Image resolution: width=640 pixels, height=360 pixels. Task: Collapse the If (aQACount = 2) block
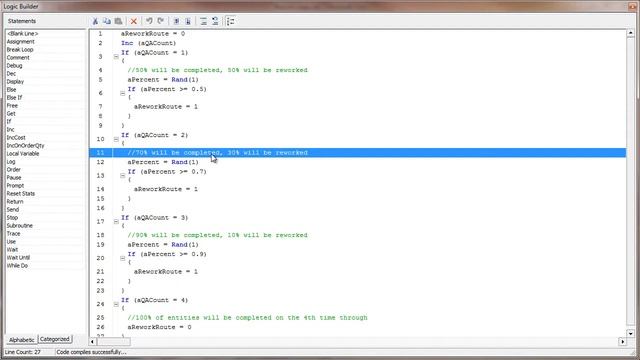tap(116, 139)
